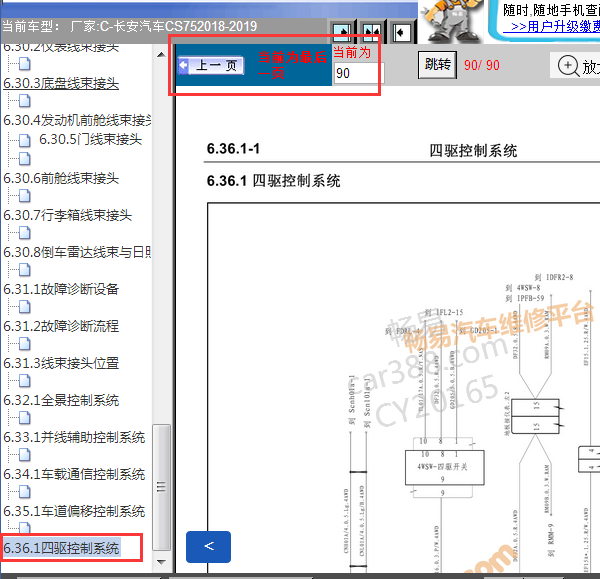Click the mechanic mascot image
600x579 pixels.
[452, 21]
